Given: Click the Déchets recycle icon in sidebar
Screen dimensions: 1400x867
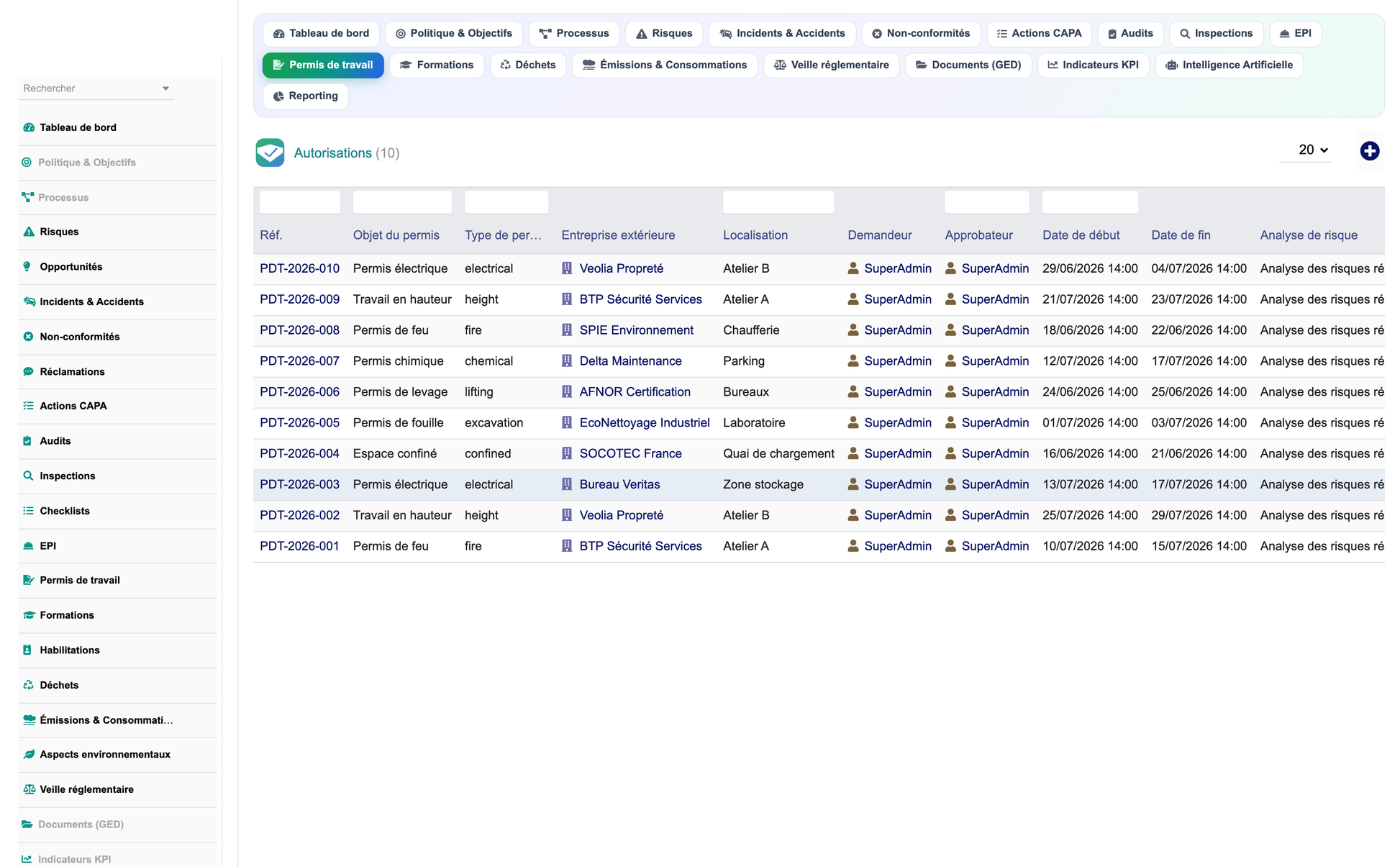Looking at the screenshot, I should pyautogui.click(x=29, y=685).
